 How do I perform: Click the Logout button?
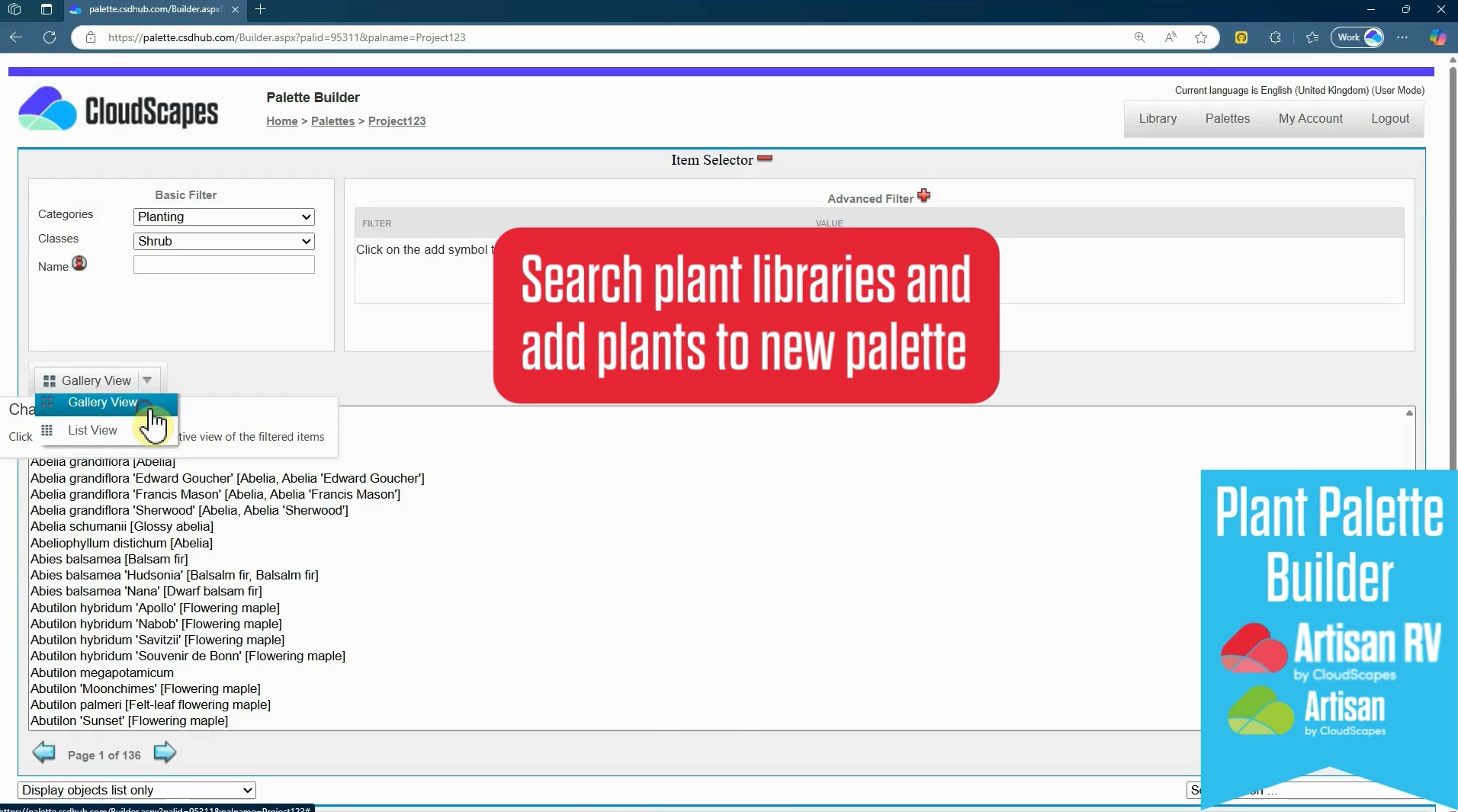click(1389, 119)
